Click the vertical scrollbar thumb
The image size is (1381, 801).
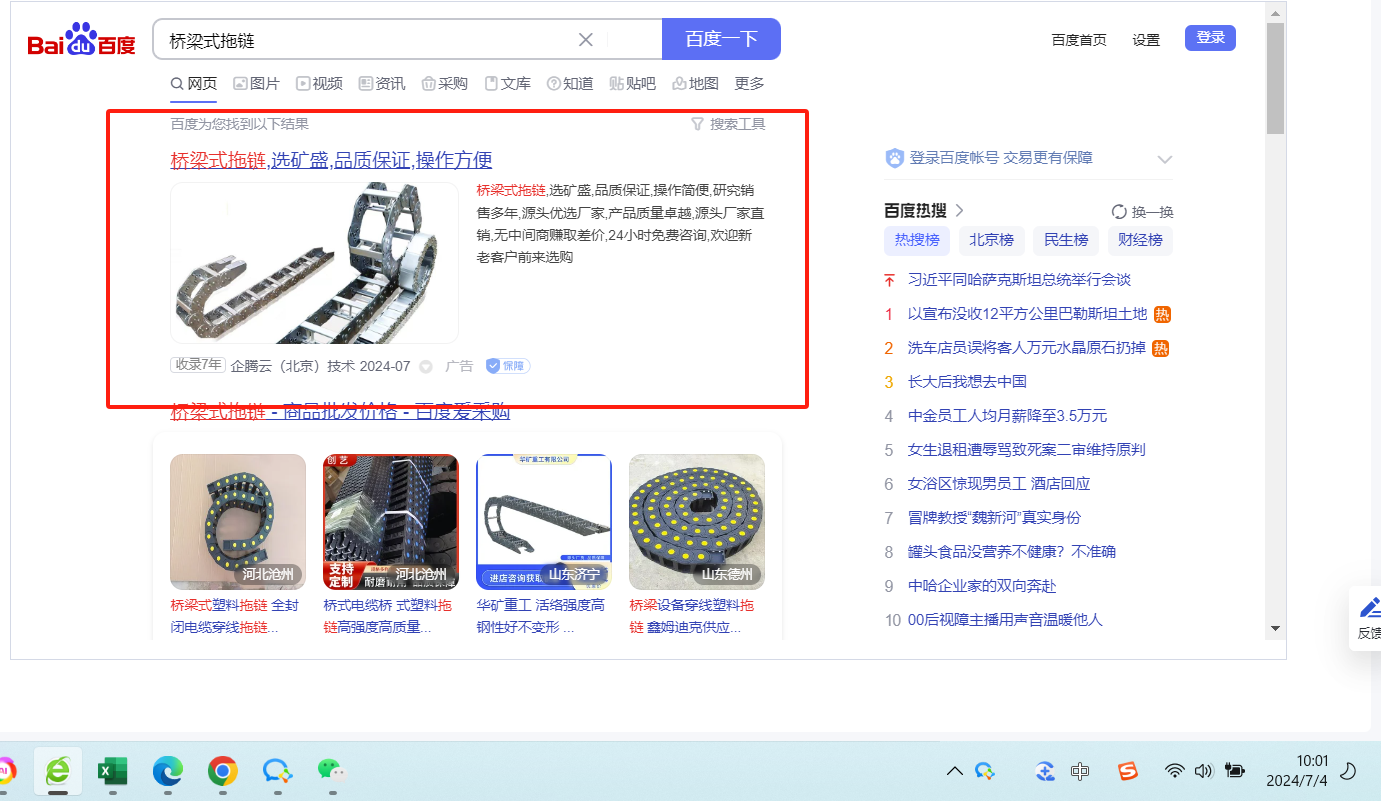1275,78
